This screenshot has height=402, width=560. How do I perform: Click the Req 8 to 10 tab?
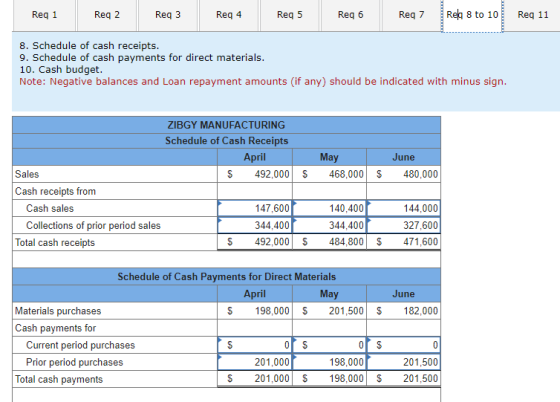[472, 15]
